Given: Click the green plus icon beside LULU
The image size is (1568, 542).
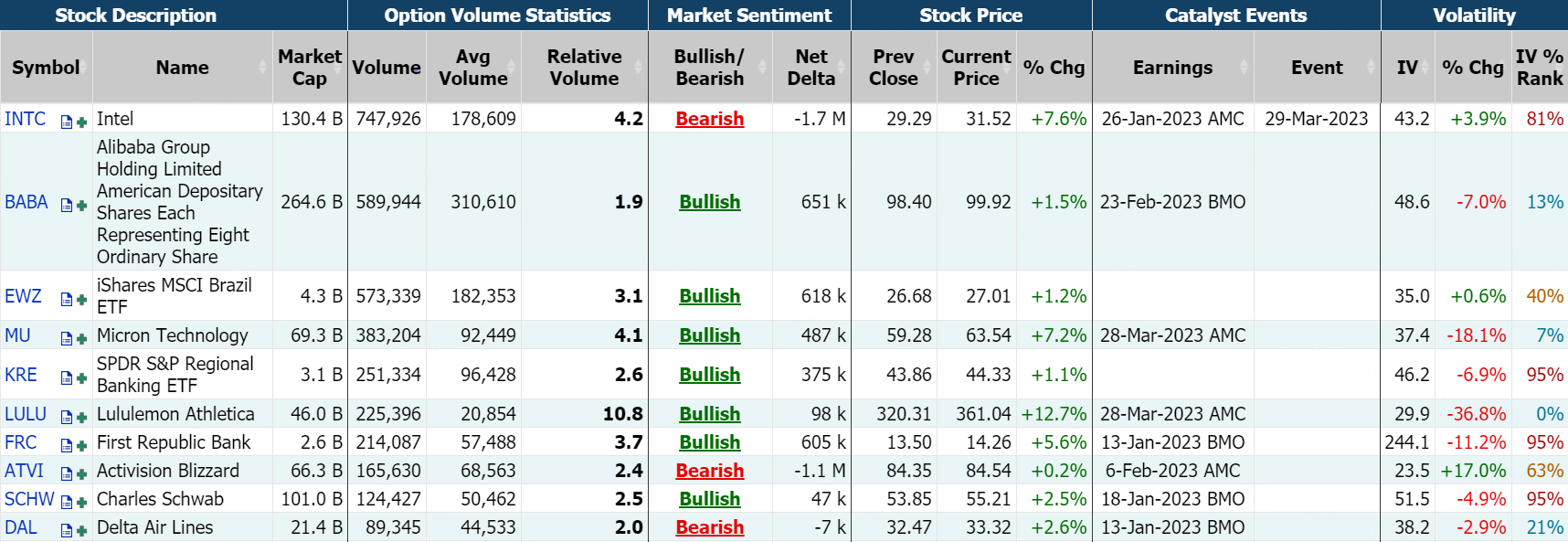Looking at the screenshot, I should pyautogui.click(x=81, y=417).
